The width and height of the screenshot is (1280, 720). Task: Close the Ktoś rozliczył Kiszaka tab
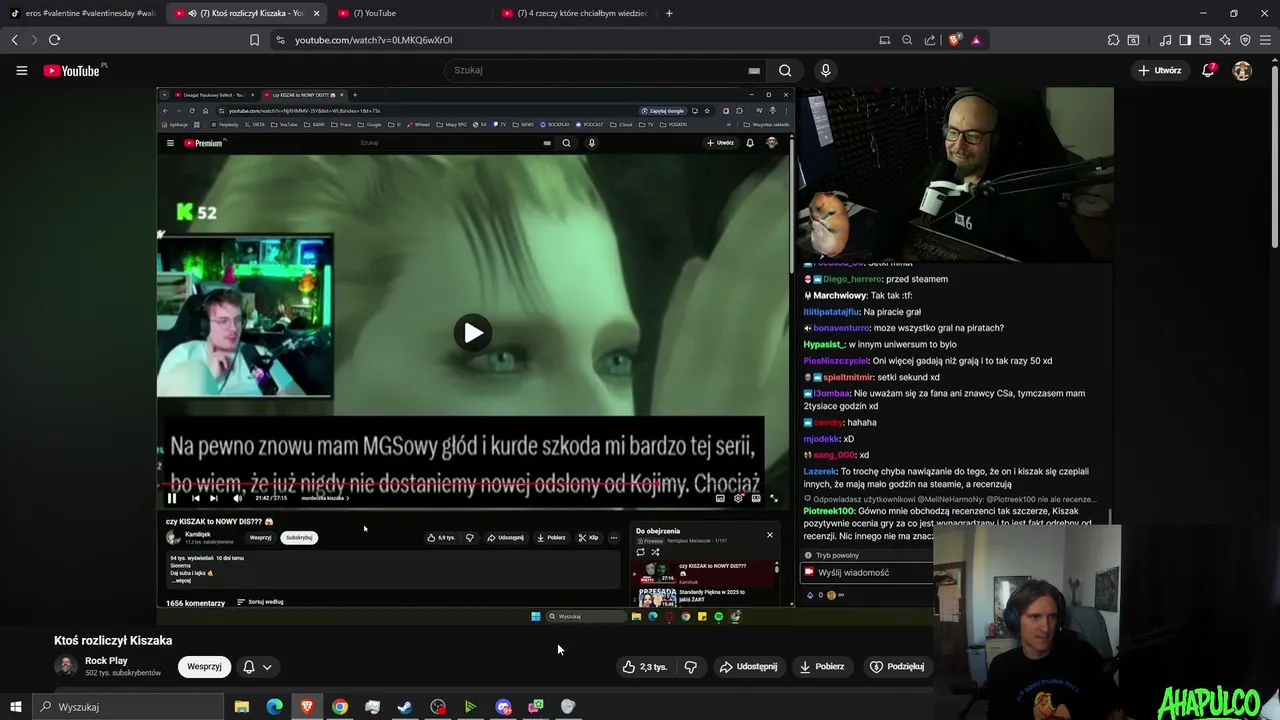pos(317,13)
